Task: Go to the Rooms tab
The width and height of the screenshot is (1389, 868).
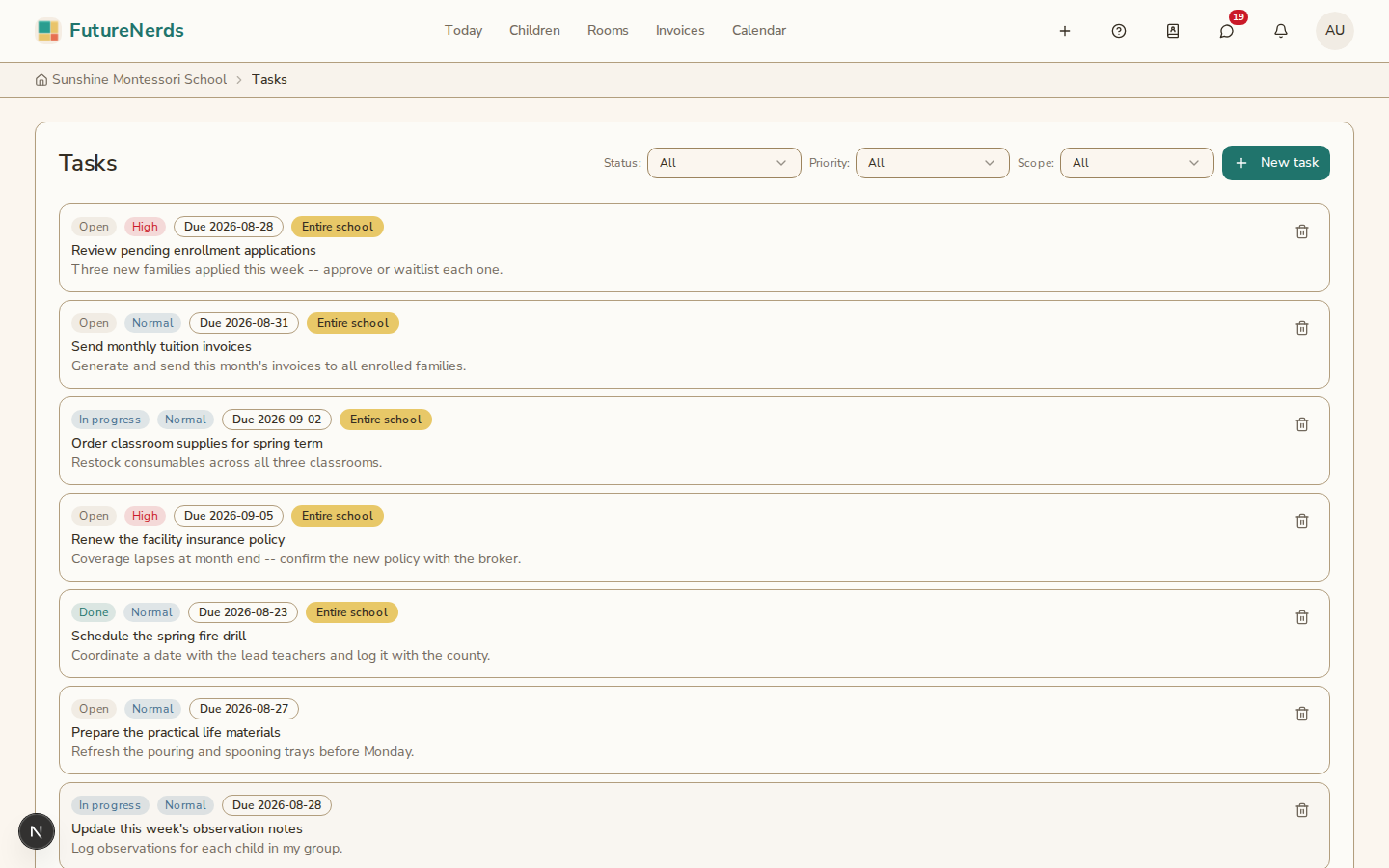Action: (608, 31)
